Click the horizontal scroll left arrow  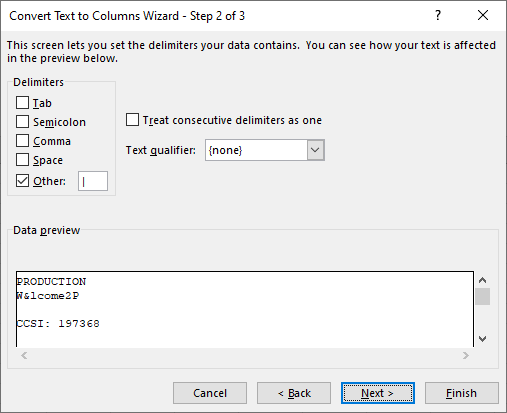coord(24,355)
